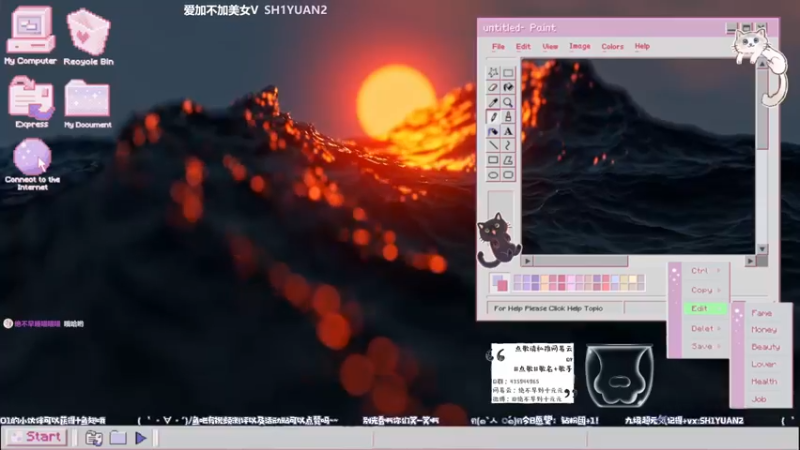Click the folder icon in the taskbar
800x450 pixels.
[x=118, y=438]
